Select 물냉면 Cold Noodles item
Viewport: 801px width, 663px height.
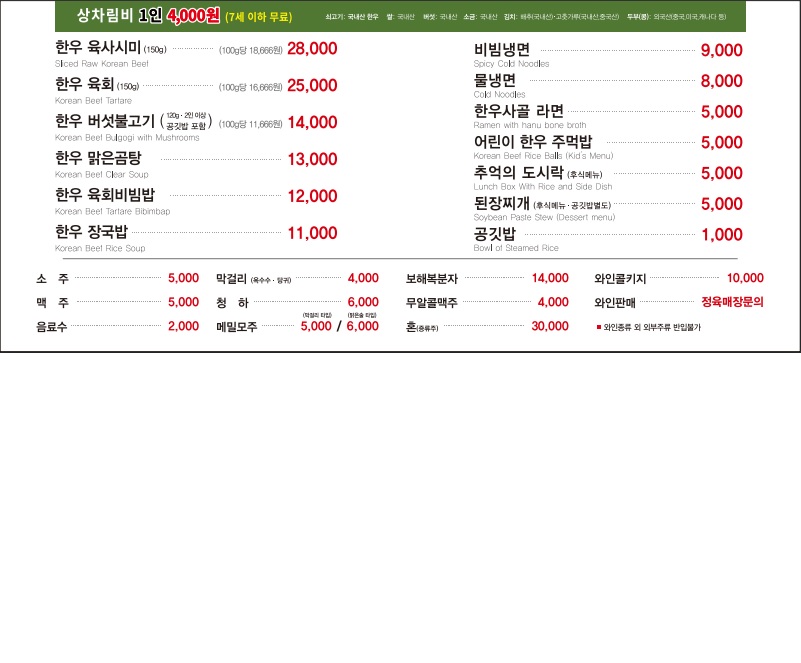[x=498, y=81]
